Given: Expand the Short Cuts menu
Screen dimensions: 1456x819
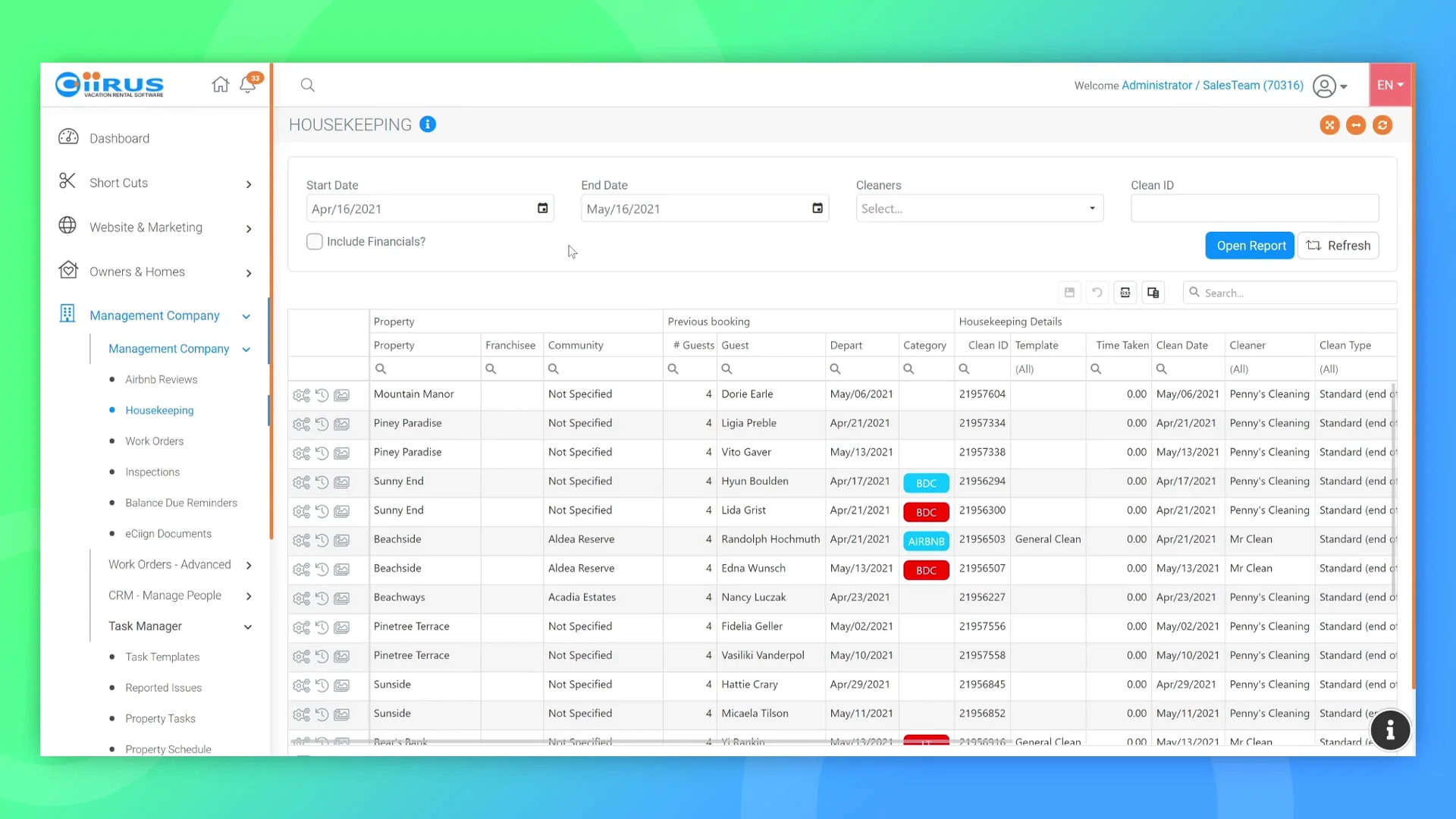Looking at the screenshot, I should [x=155, y=183].
